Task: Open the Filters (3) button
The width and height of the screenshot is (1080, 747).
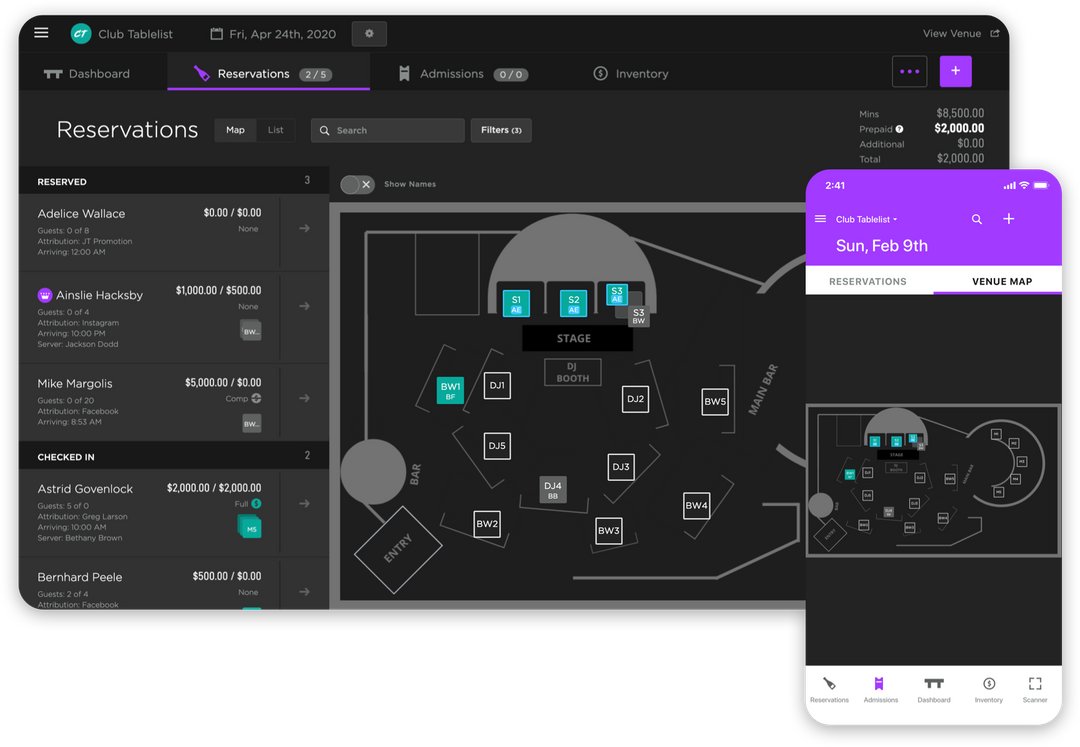Action: coord(500,130)
